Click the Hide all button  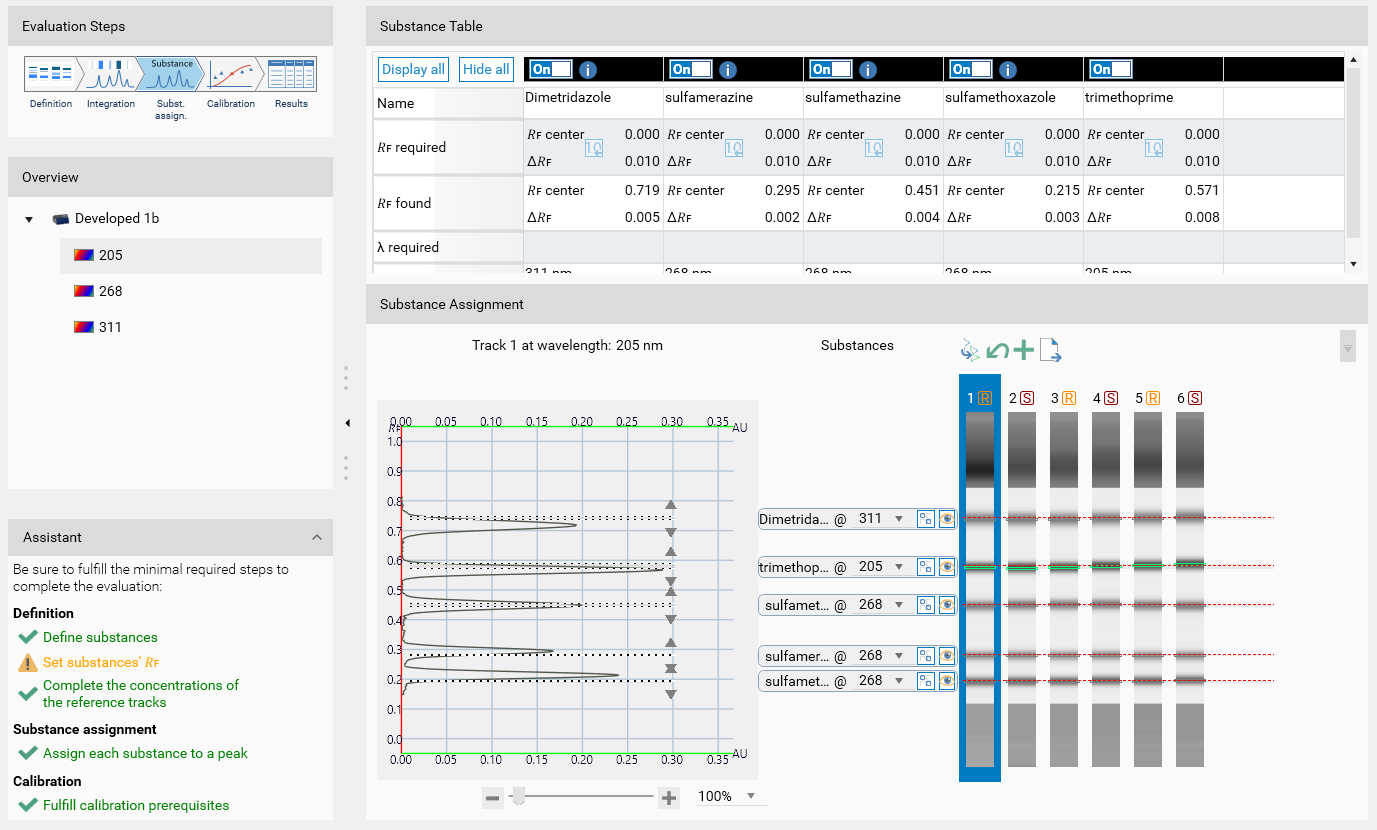point(486,69)
